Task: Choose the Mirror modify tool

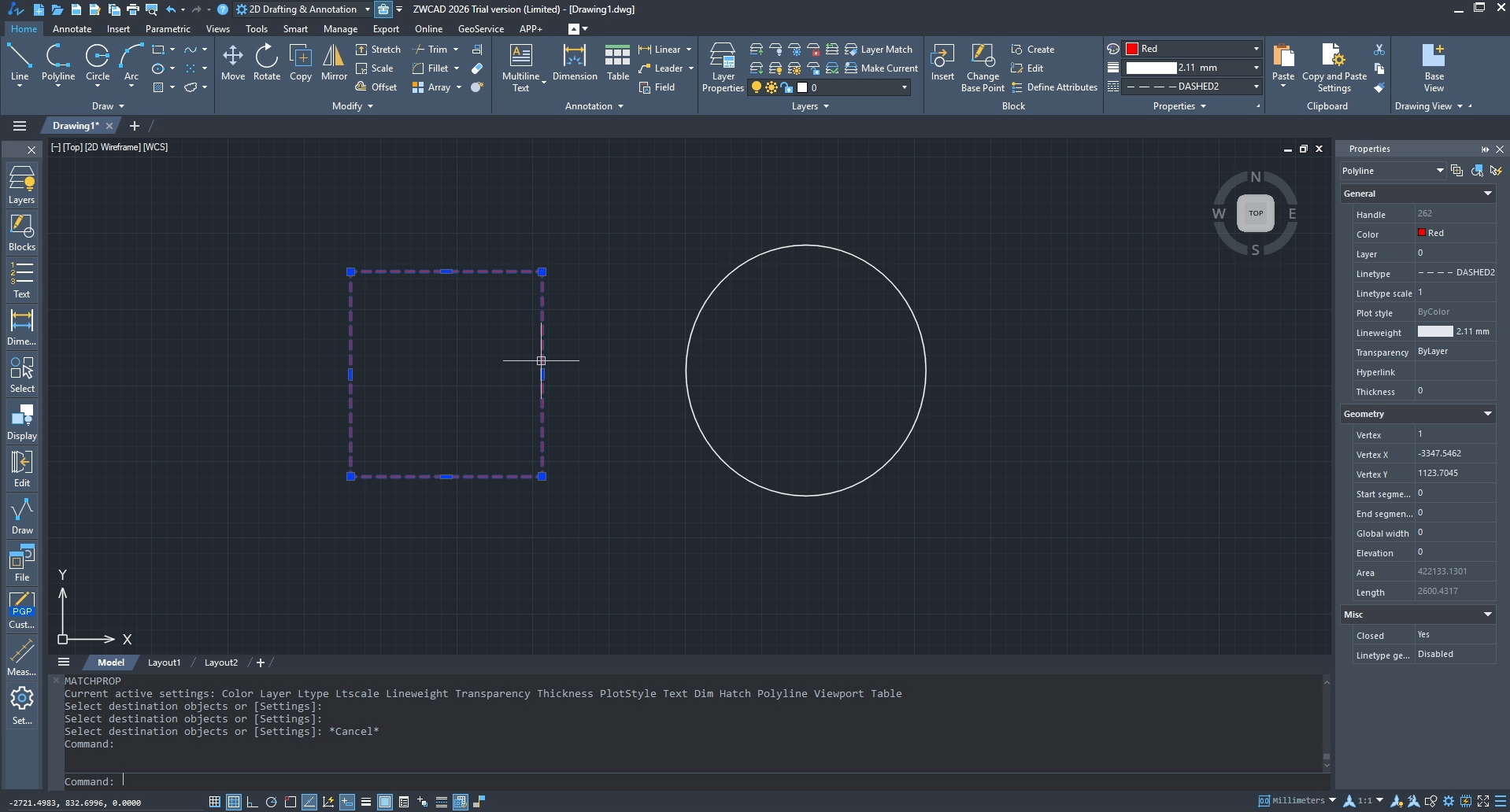Action: [334, 61]
